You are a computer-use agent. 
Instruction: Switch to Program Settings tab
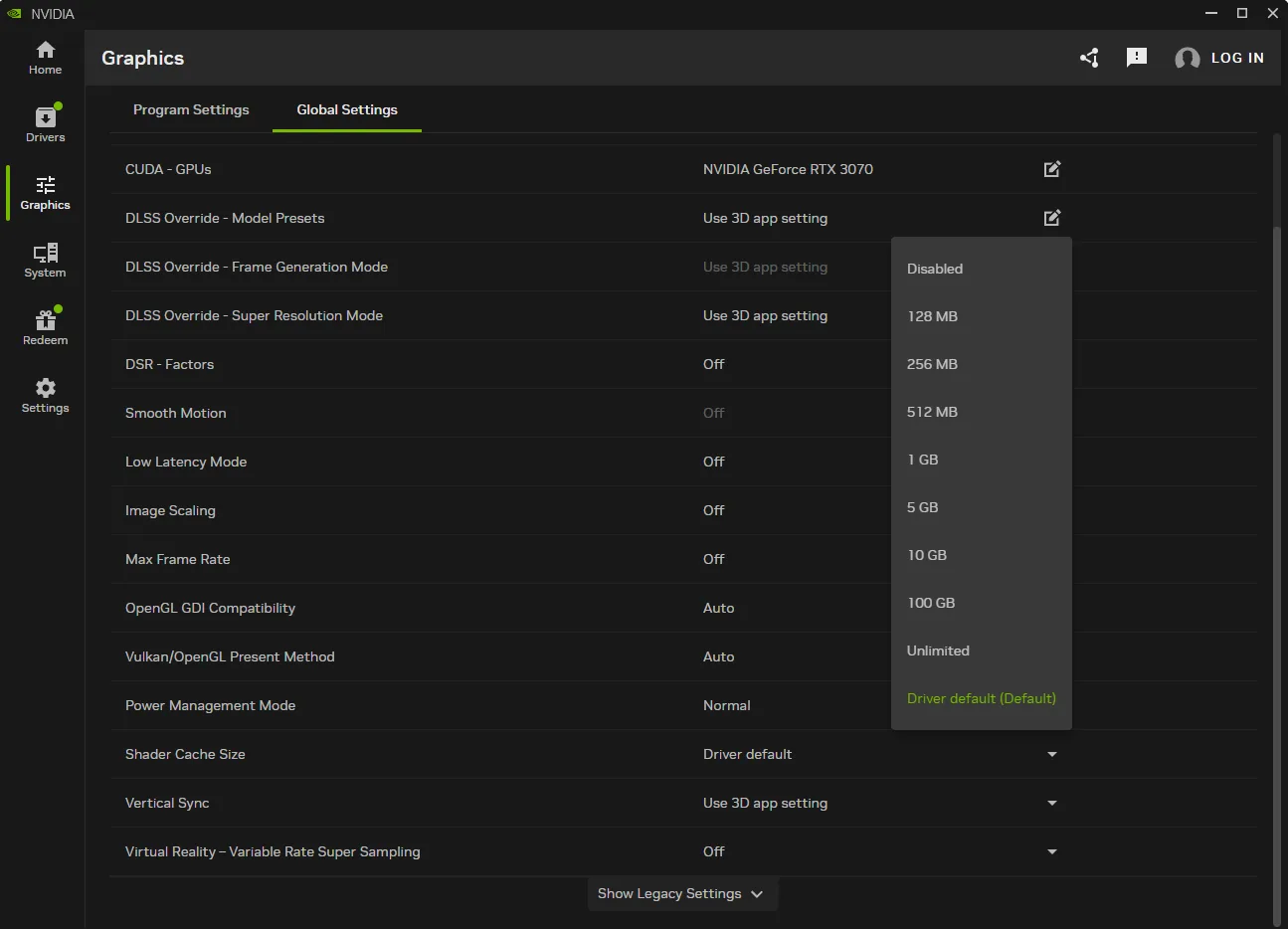[191, 109]
